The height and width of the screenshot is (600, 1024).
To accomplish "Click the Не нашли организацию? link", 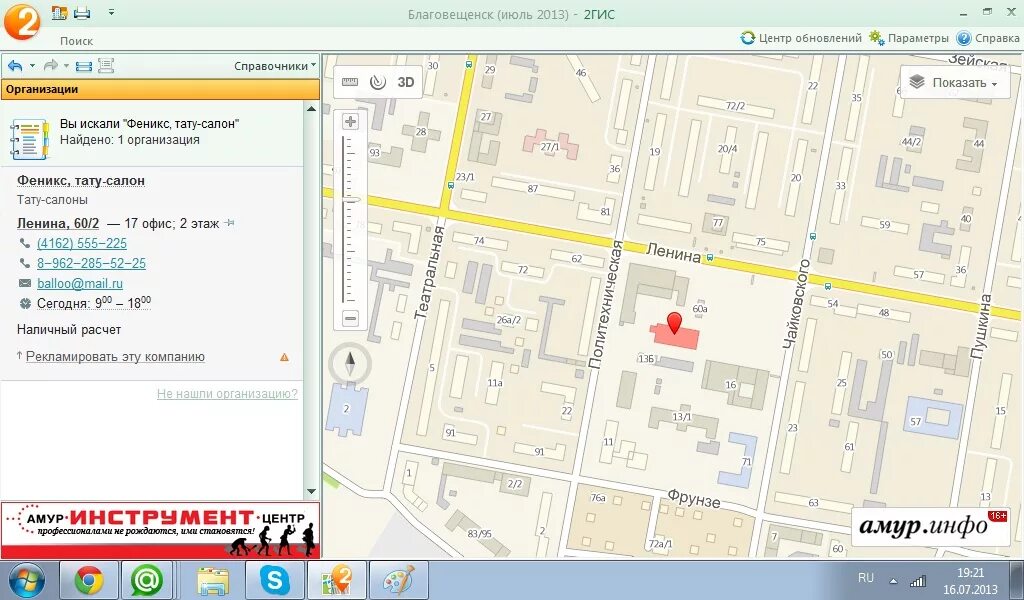I will (x=227, y=394).
